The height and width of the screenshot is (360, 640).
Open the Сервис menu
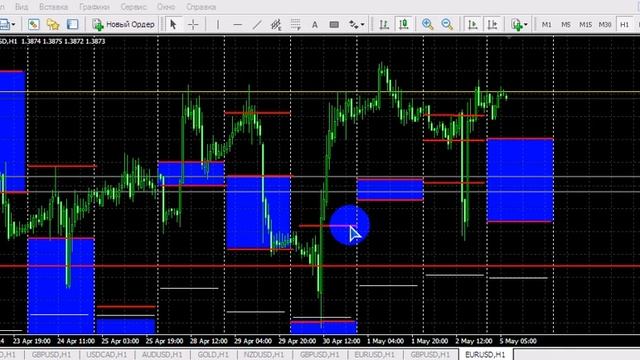(133, 7)
